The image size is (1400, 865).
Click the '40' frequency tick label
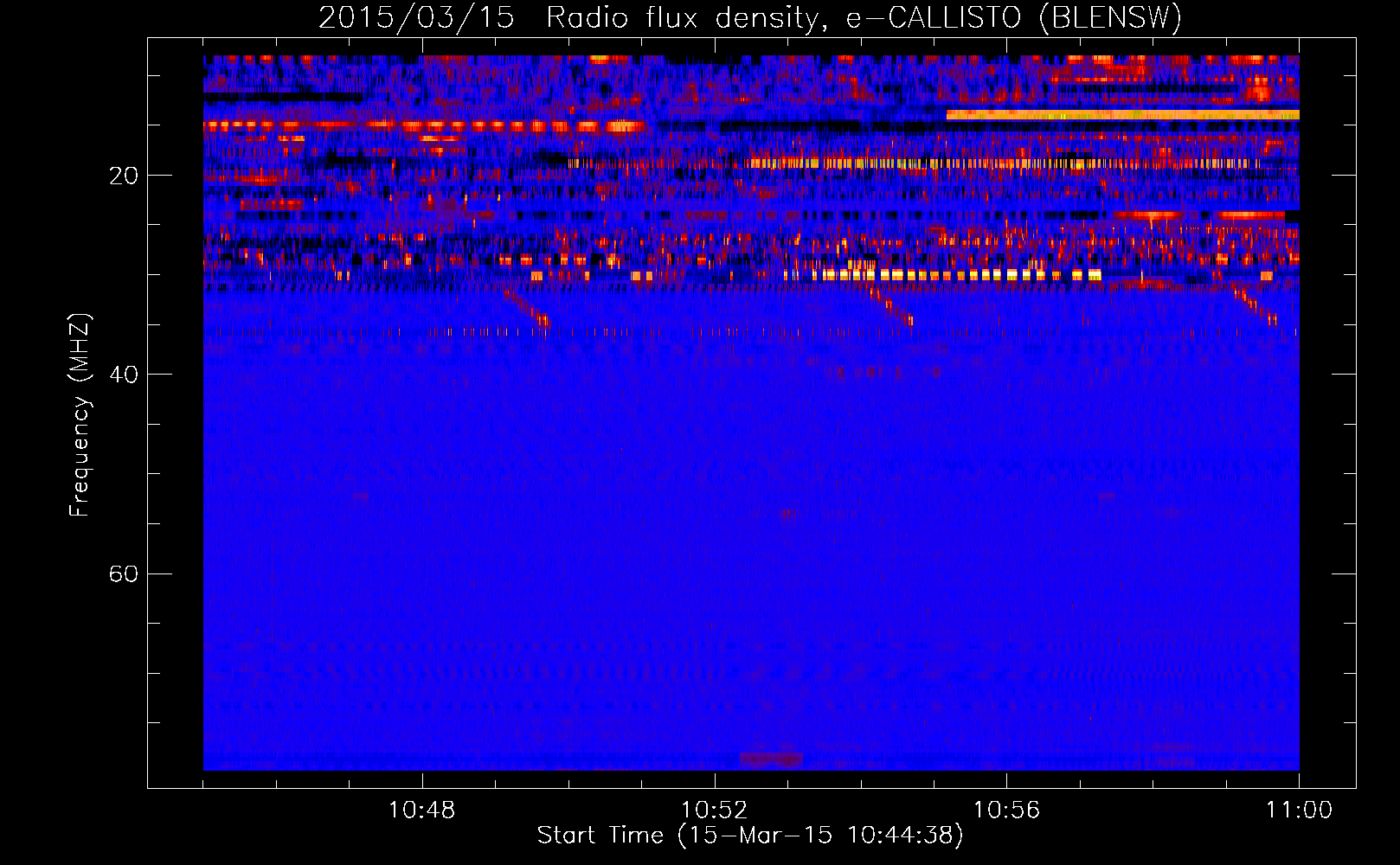[123, 375]
